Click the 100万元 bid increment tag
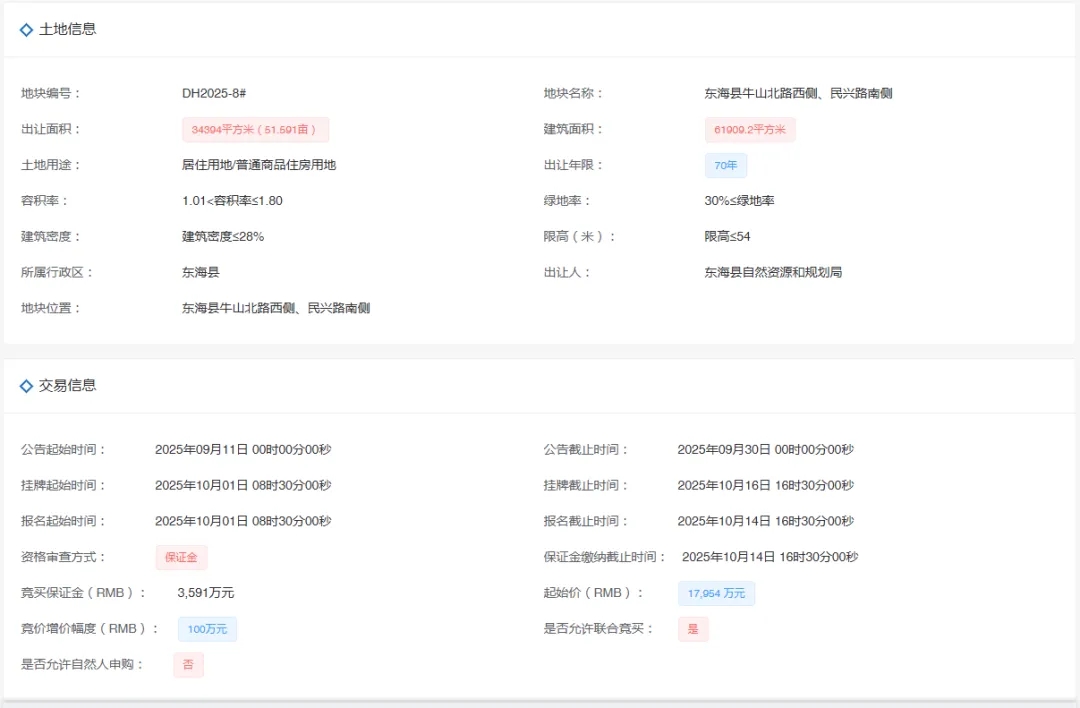The height and width of the screenshot is (708, 1080). point(207,629)
